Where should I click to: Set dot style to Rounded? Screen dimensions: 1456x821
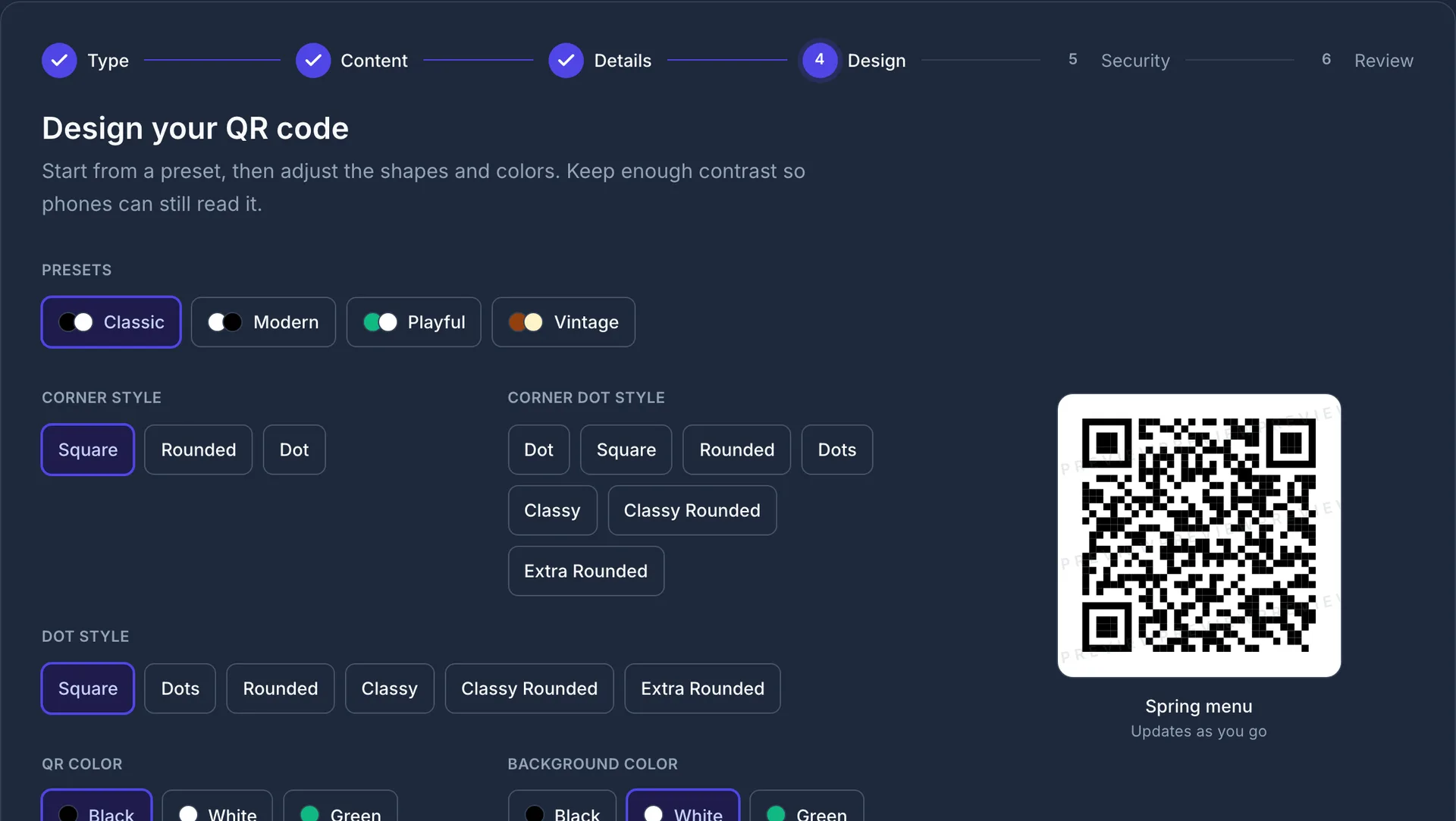pos(281,688)
